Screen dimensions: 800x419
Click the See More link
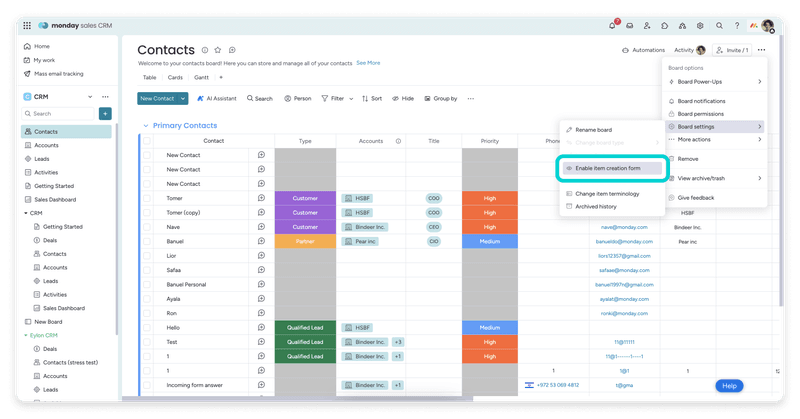tap(368, 62)
